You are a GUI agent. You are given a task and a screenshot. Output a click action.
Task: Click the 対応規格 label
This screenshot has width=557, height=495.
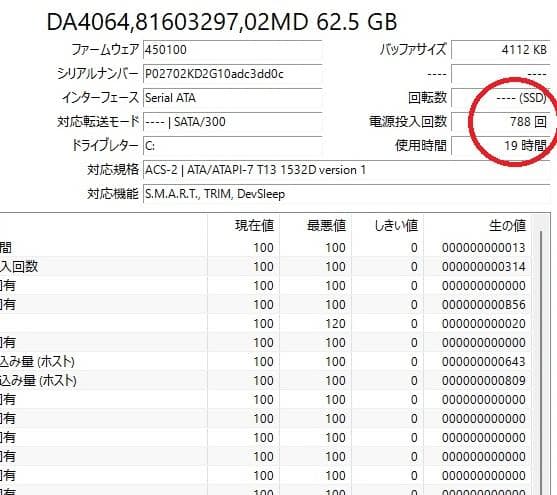pyautogui.click(x=113, y=170)
